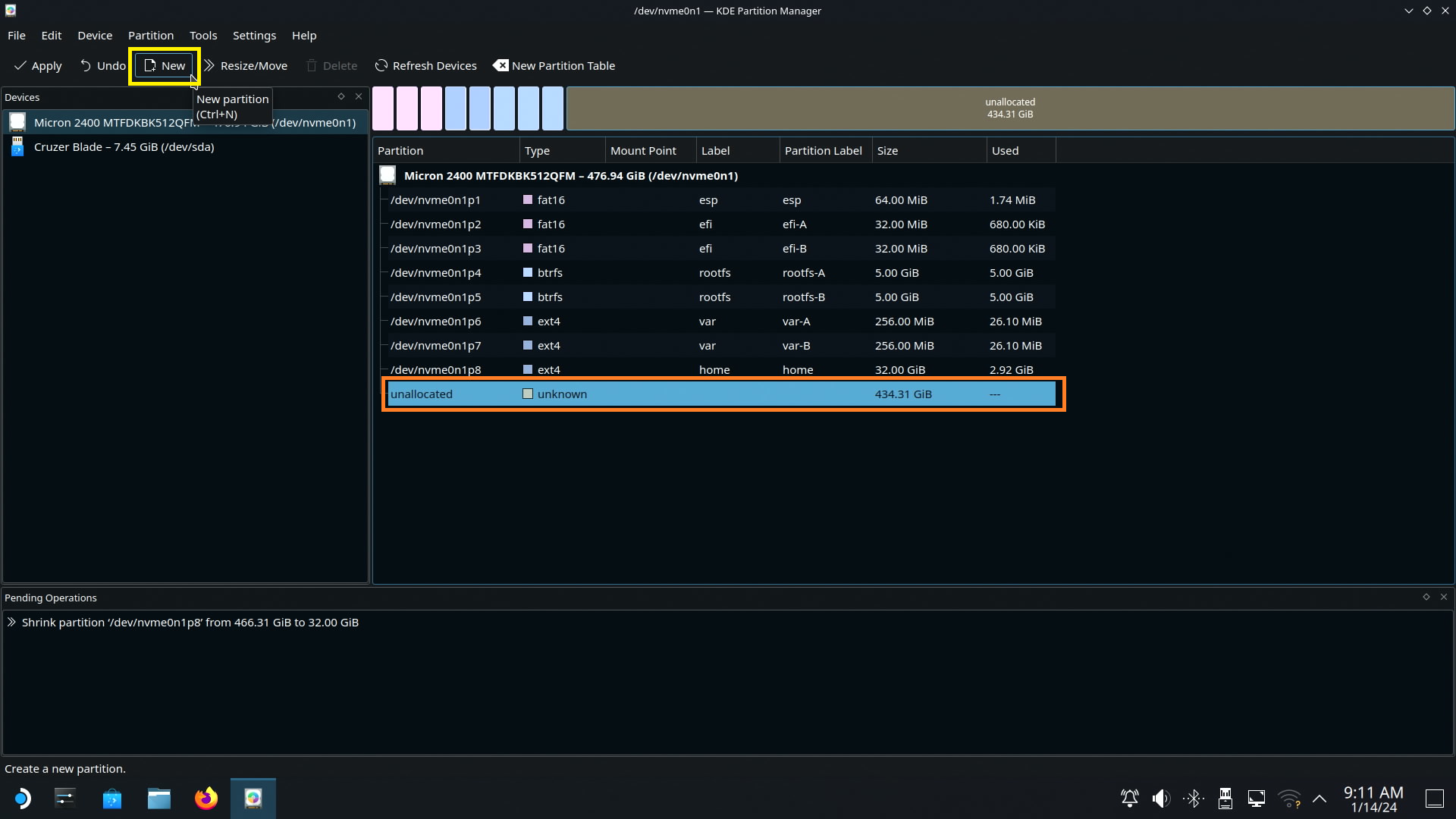Click the Resize/Move toolbar button
The width and height of the screenshot is (1456, 819).
pyautogui.click(x=246, y=66)
